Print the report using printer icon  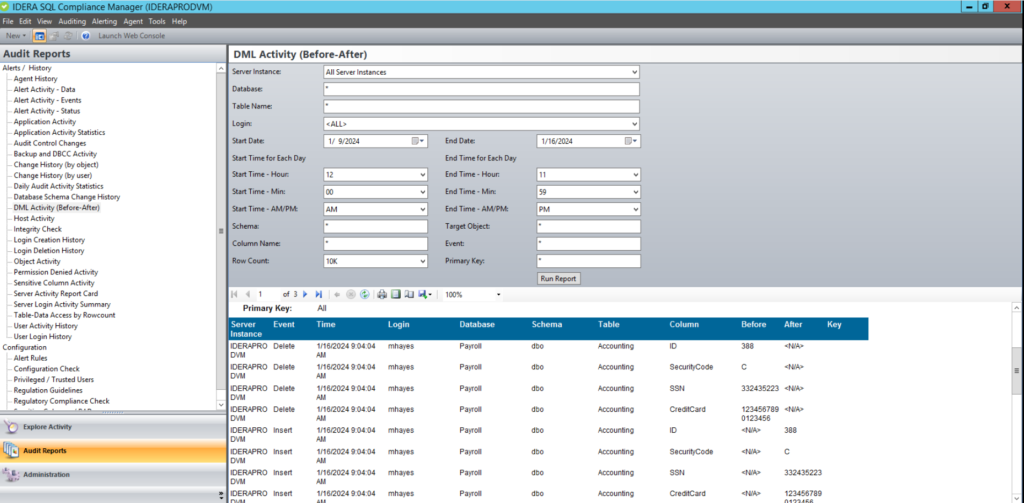(382, 295)
